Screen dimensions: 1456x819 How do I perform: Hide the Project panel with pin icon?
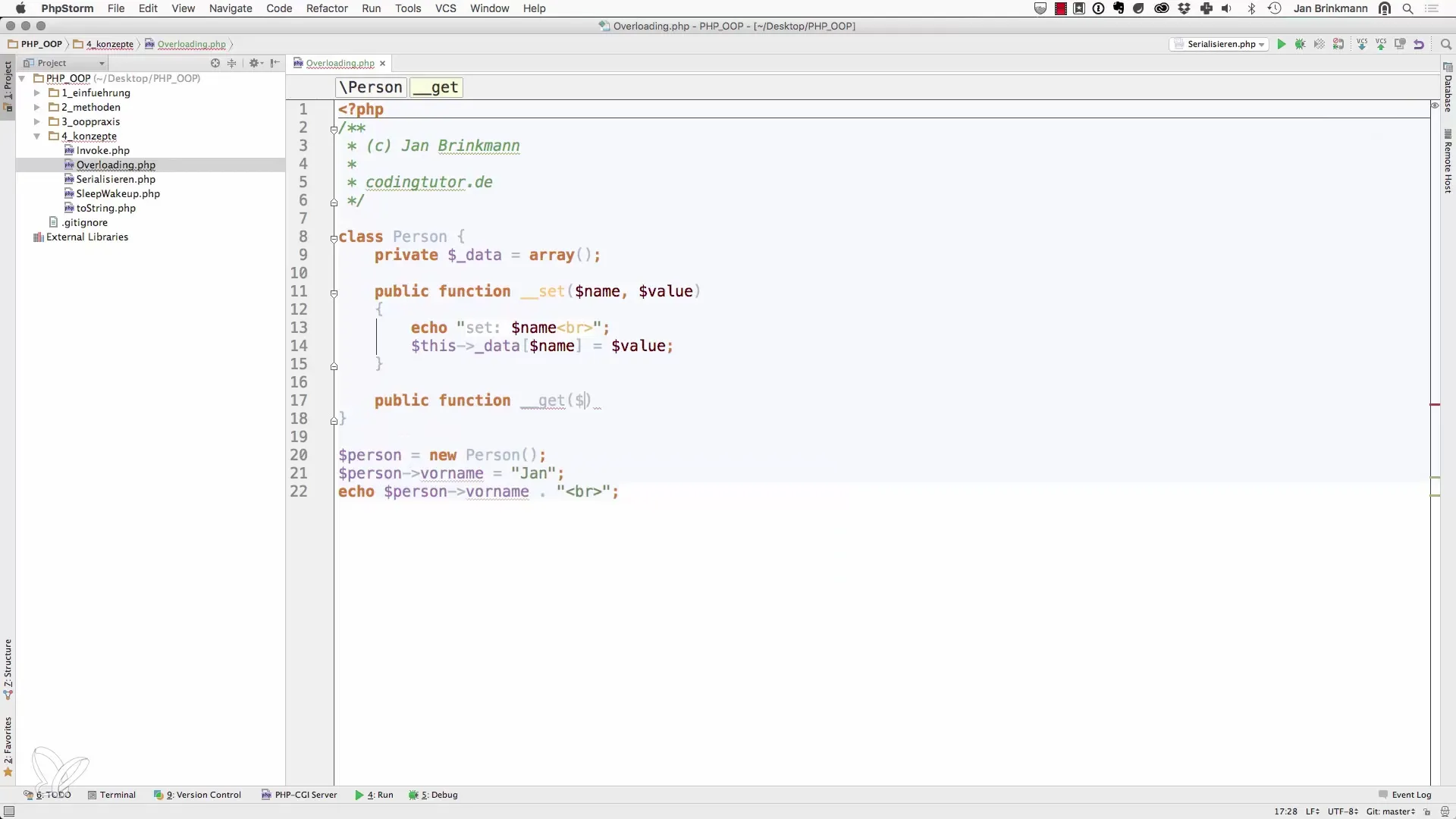[x=275, y=63]
